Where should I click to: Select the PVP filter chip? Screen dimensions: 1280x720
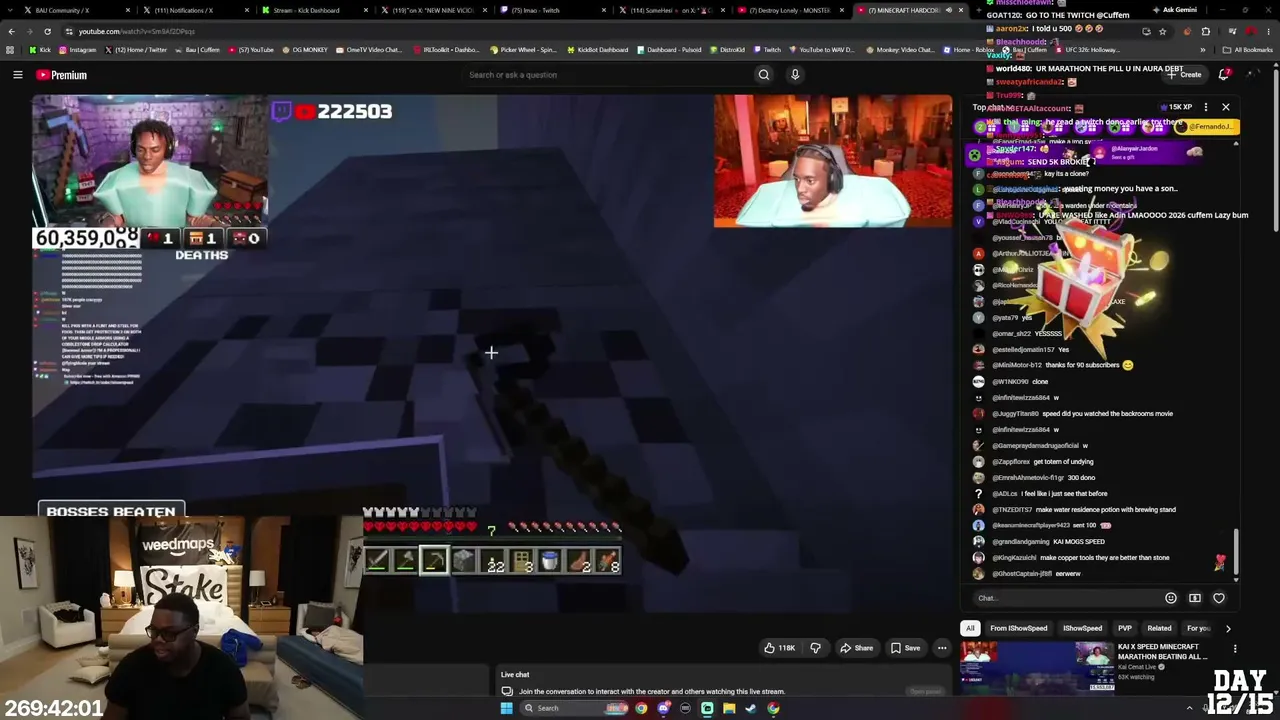click(x=1125, y=628)
